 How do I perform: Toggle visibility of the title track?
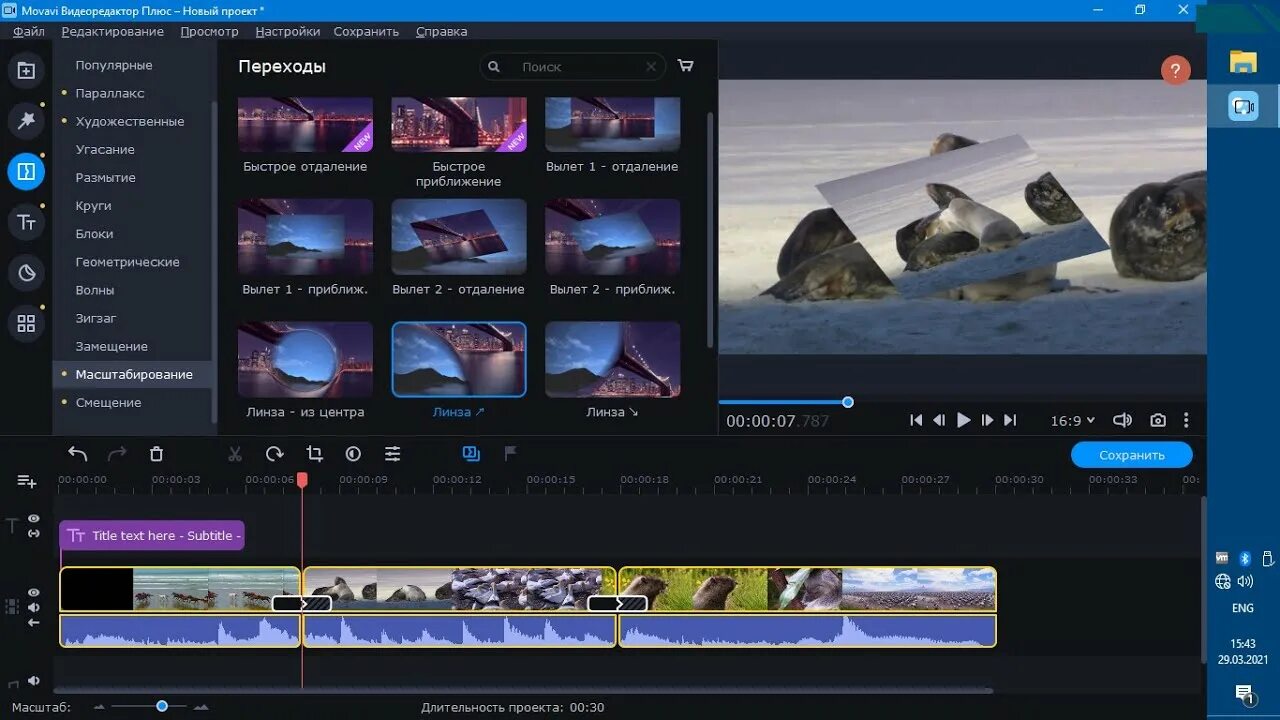(x=34, y=518)
